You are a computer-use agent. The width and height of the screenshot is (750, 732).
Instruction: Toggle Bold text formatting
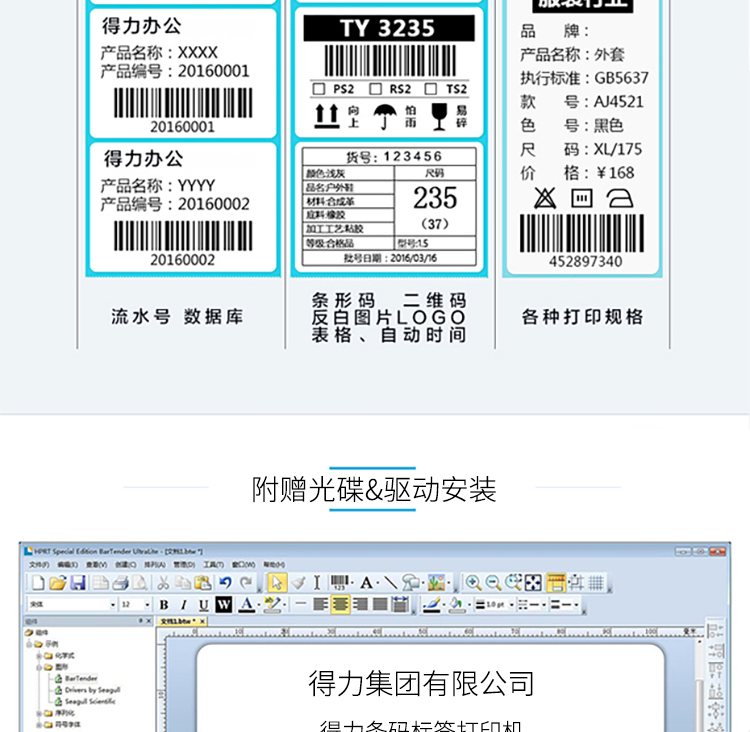tap(164, 605)
